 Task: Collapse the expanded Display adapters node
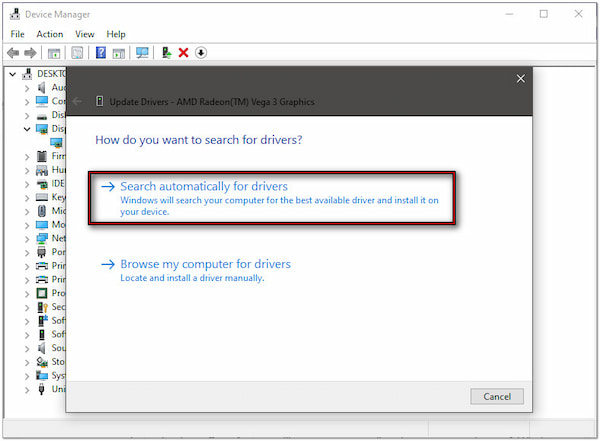(27, 129)
